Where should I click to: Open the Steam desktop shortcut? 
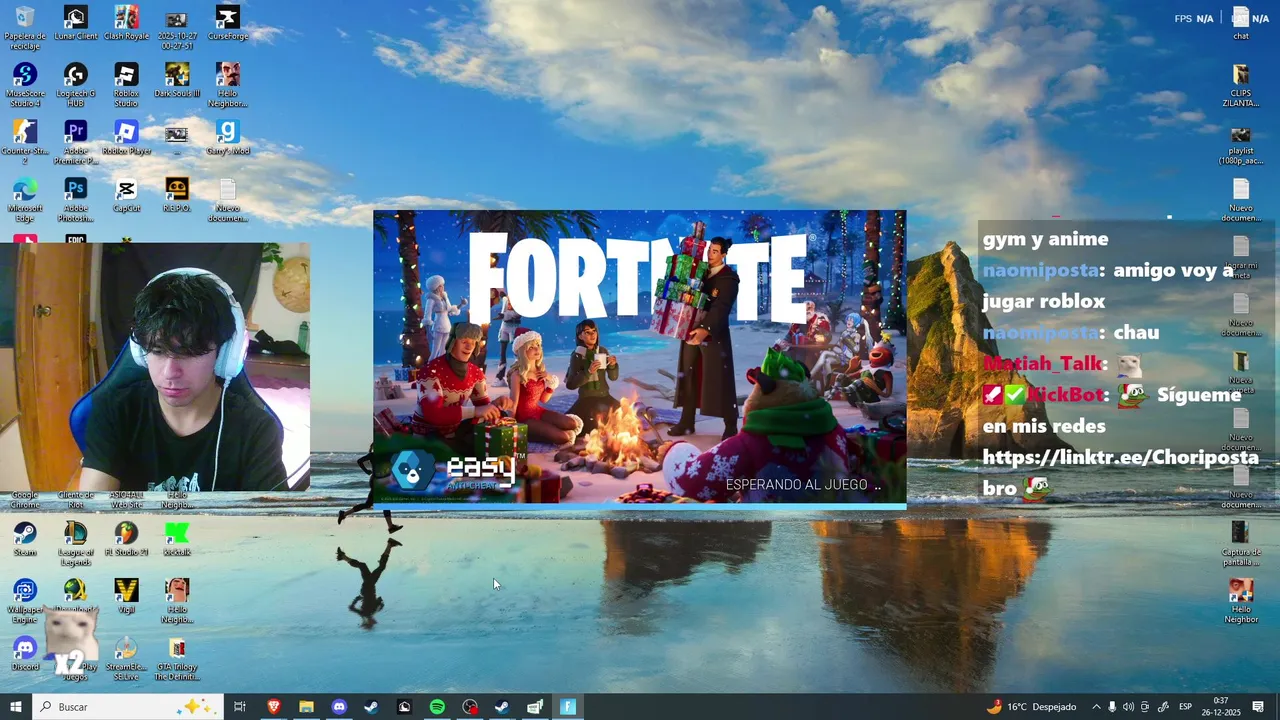tap(25, 538)
